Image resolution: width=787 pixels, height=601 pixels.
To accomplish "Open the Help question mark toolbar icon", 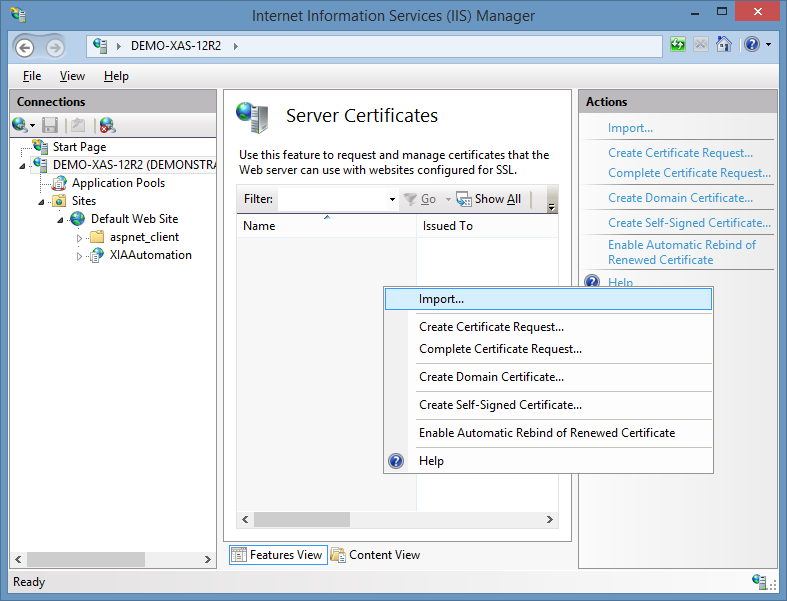I will 752,45.
